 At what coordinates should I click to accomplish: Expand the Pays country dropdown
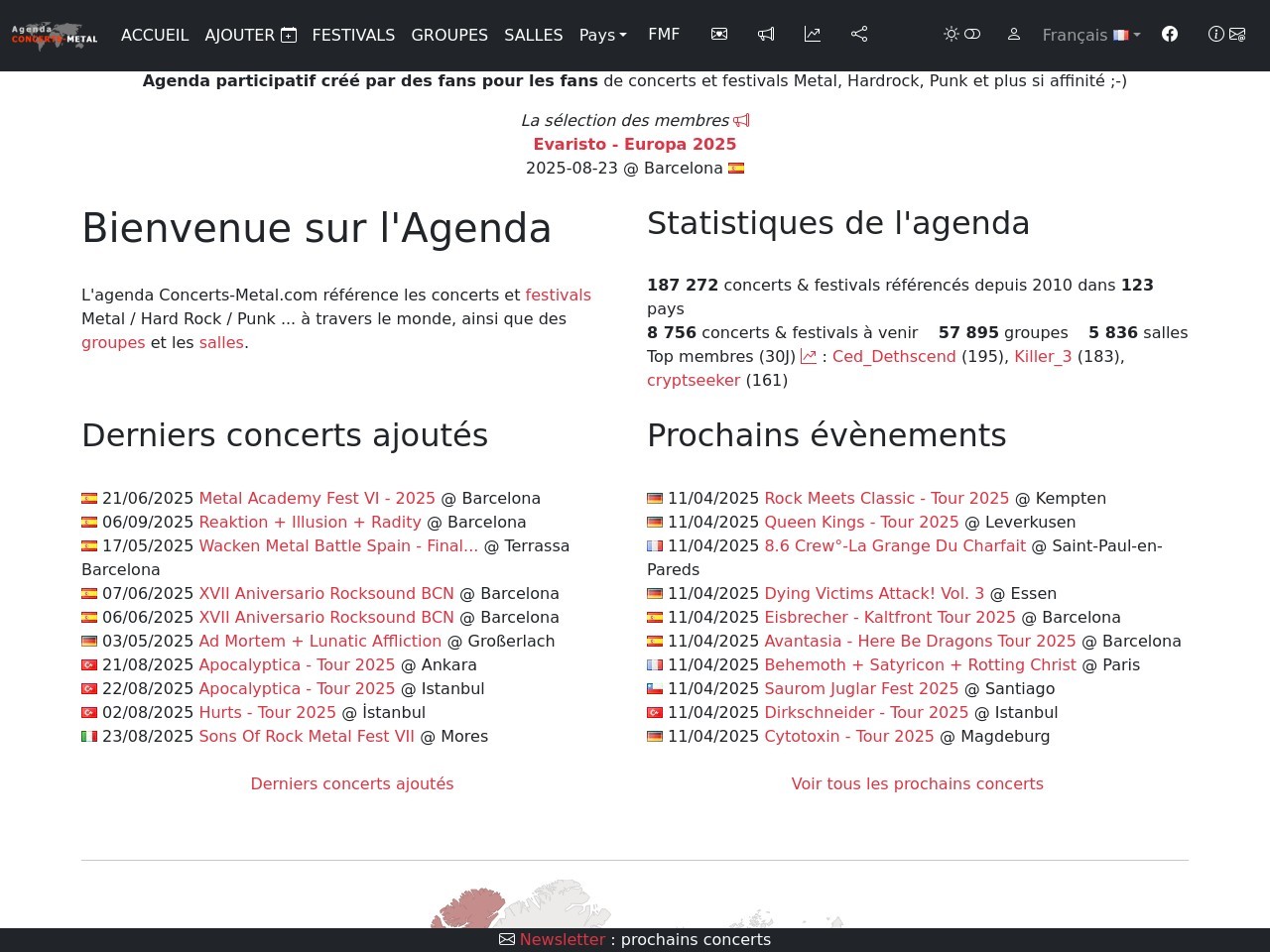(603, 35)
